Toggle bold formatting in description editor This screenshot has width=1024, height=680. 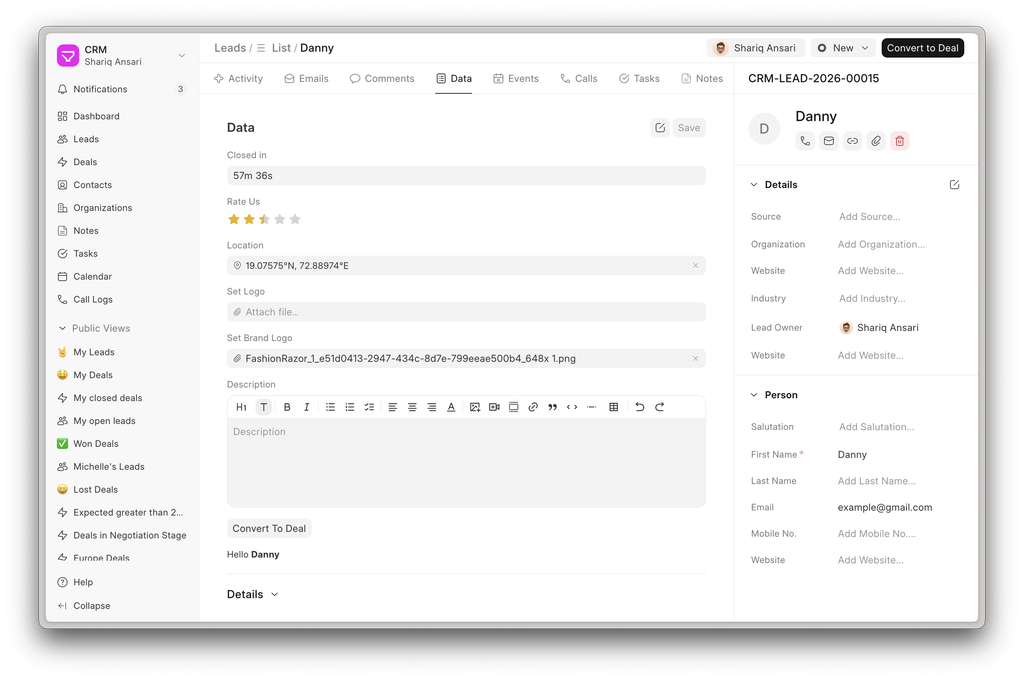pos(287,407)
